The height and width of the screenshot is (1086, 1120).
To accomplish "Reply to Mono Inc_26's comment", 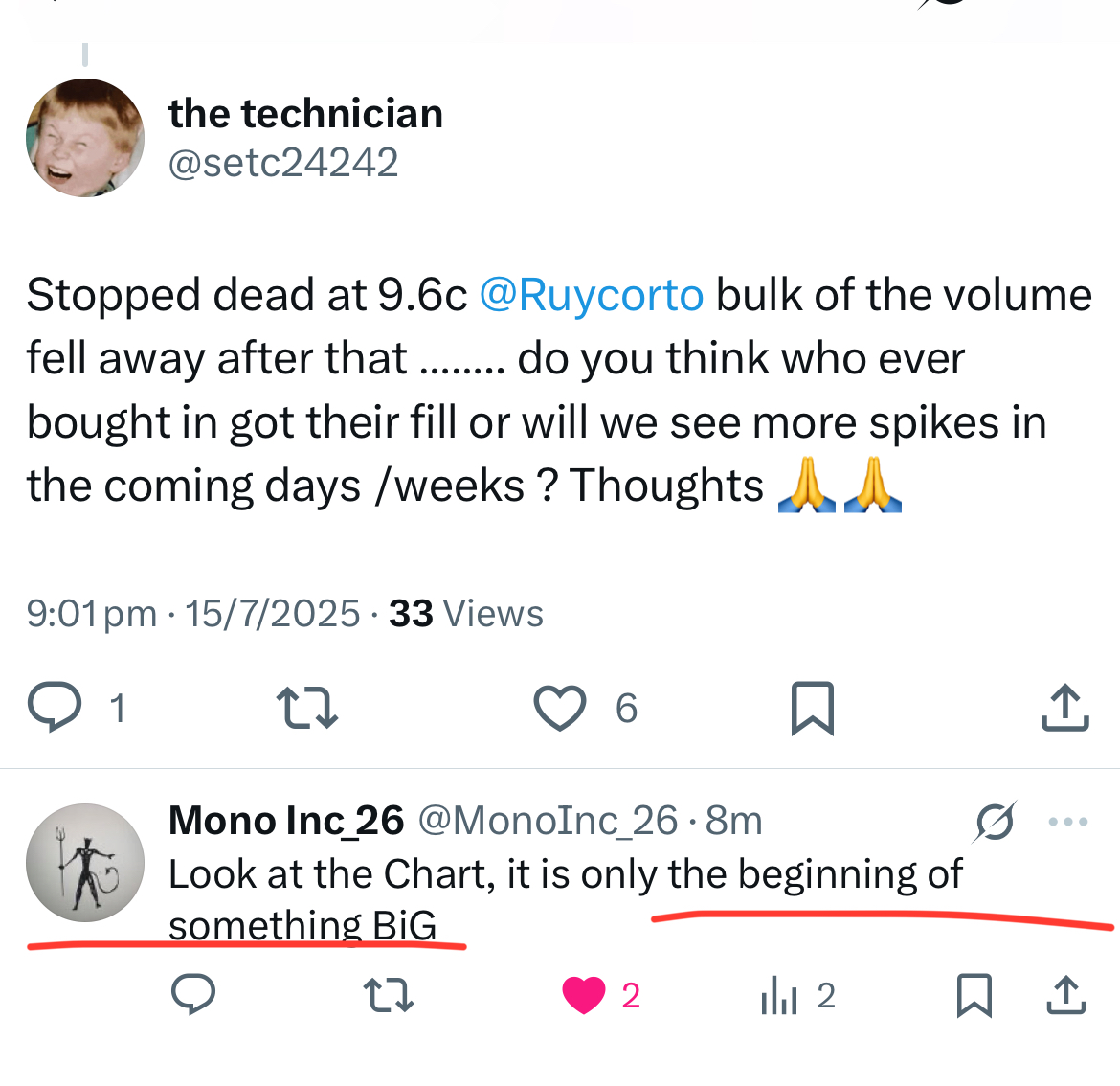I will (x=193, y=995).
